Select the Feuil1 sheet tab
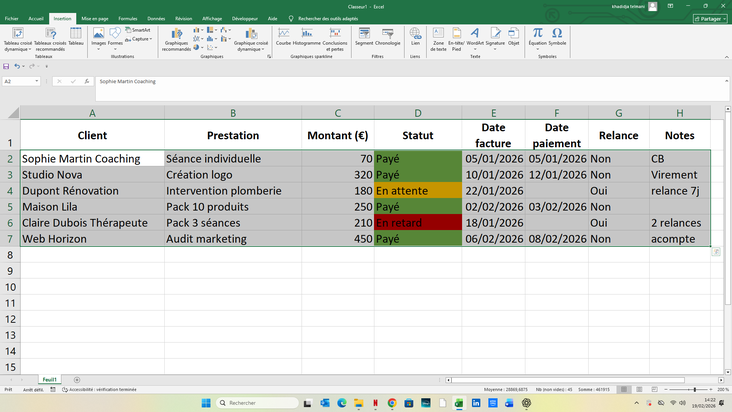The image size is (732, 412). click(x=48, y=380)
